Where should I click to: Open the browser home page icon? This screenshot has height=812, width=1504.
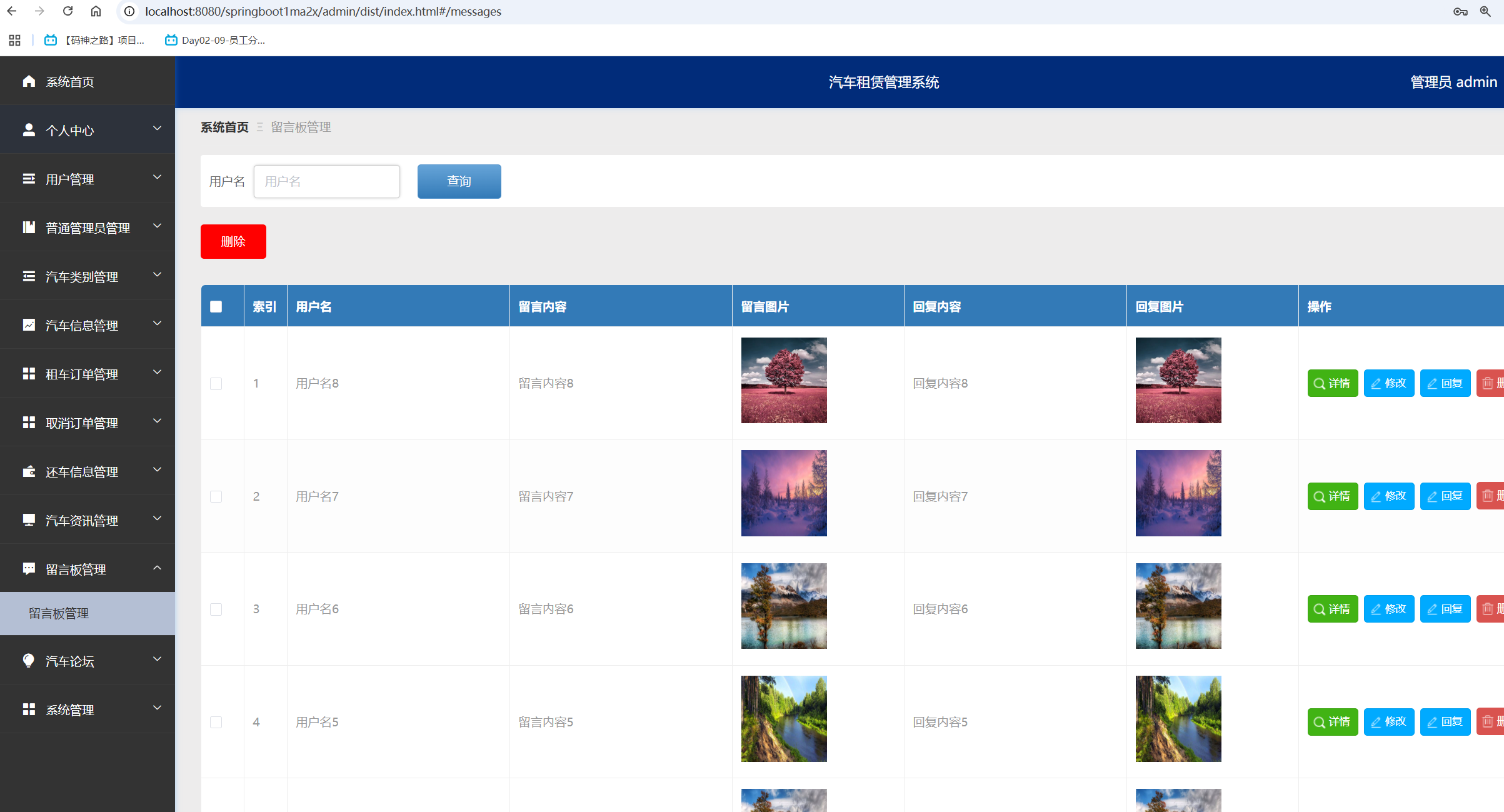tap(96, 11)
